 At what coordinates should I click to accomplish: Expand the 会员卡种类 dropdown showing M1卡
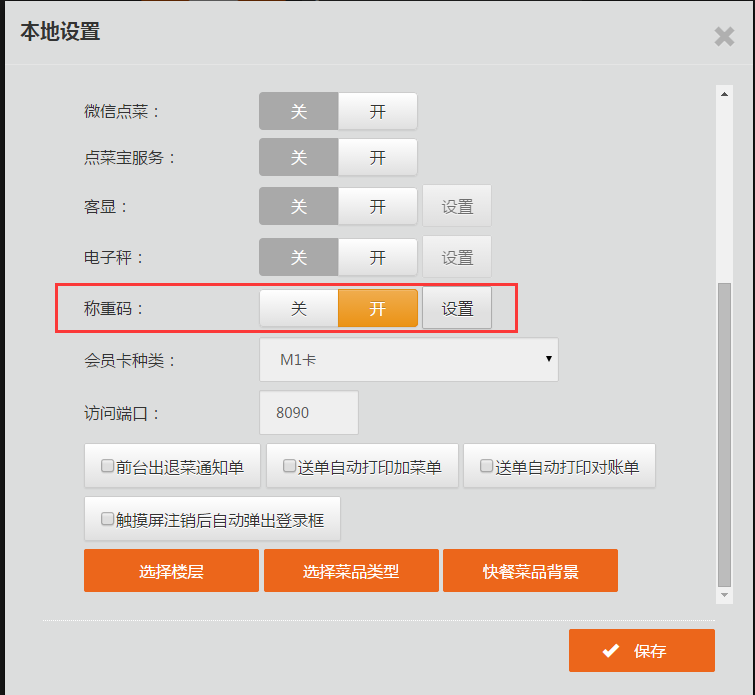coord(409,359)
